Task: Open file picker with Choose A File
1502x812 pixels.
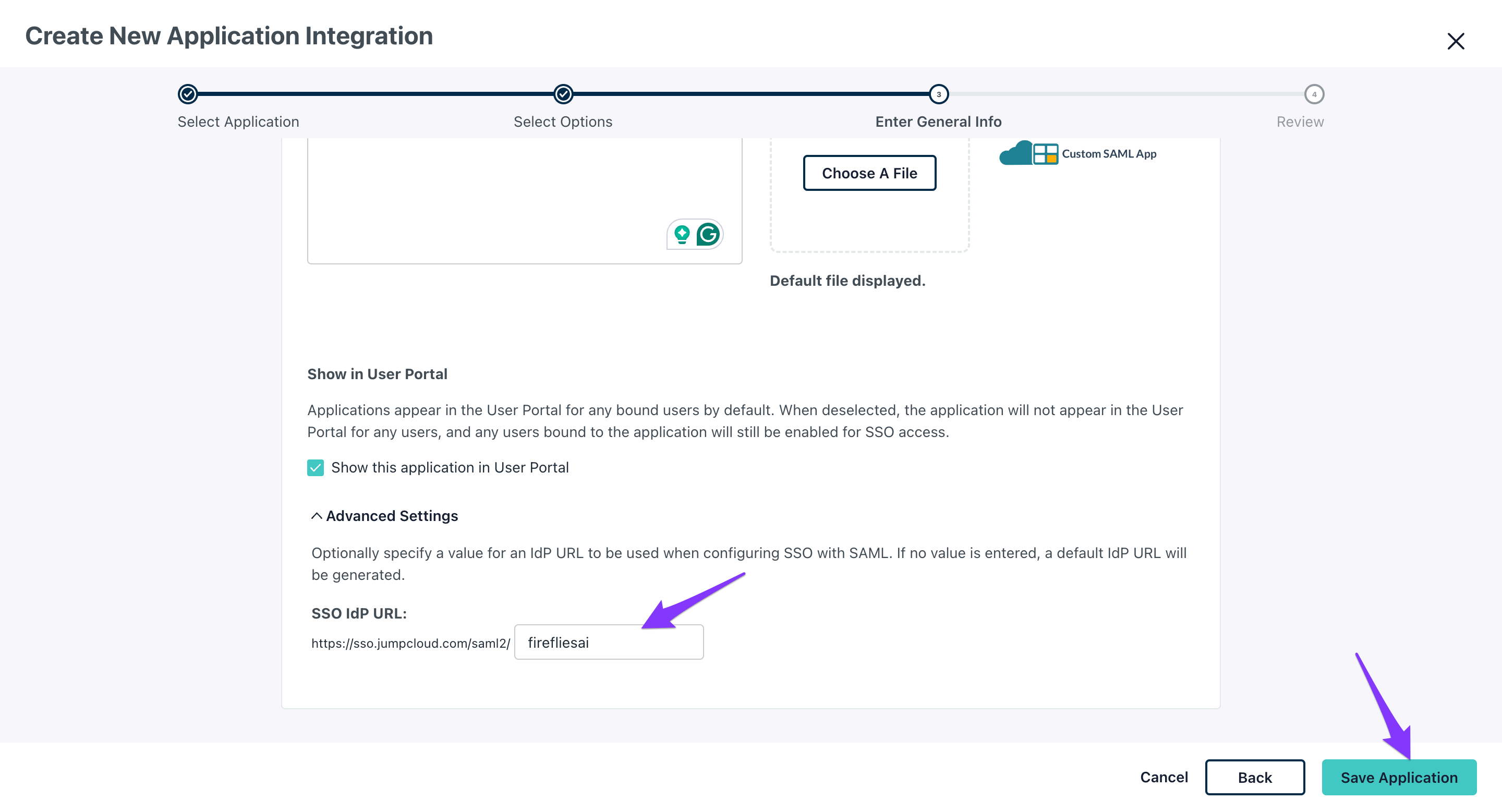Action: click(869, 173)
